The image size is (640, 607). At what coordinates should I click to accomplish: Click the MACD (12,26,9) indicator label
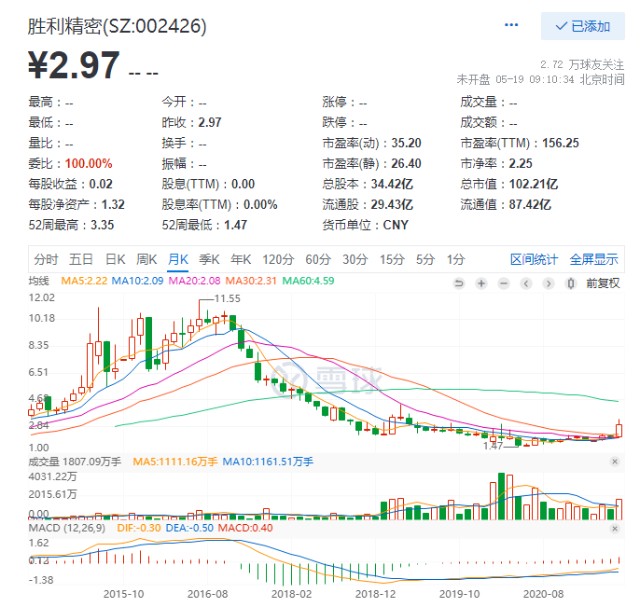point(67,528)
